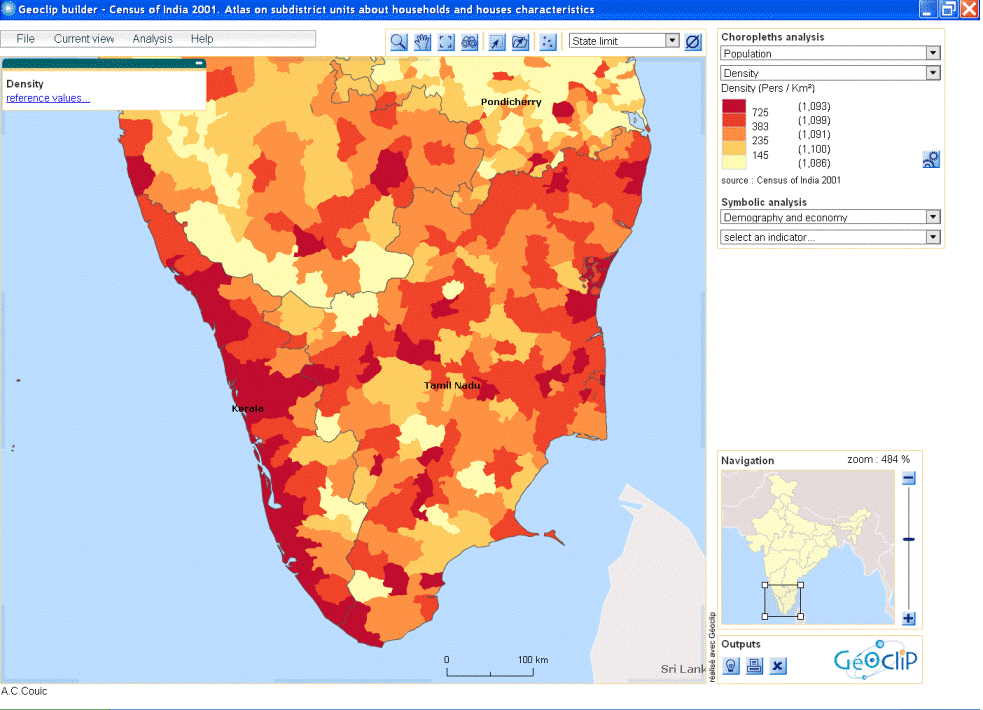The height and width of the screenshot is (710, 983).
Task: Open the Density indicator dropdown
Action: click(x=933, y=73)
